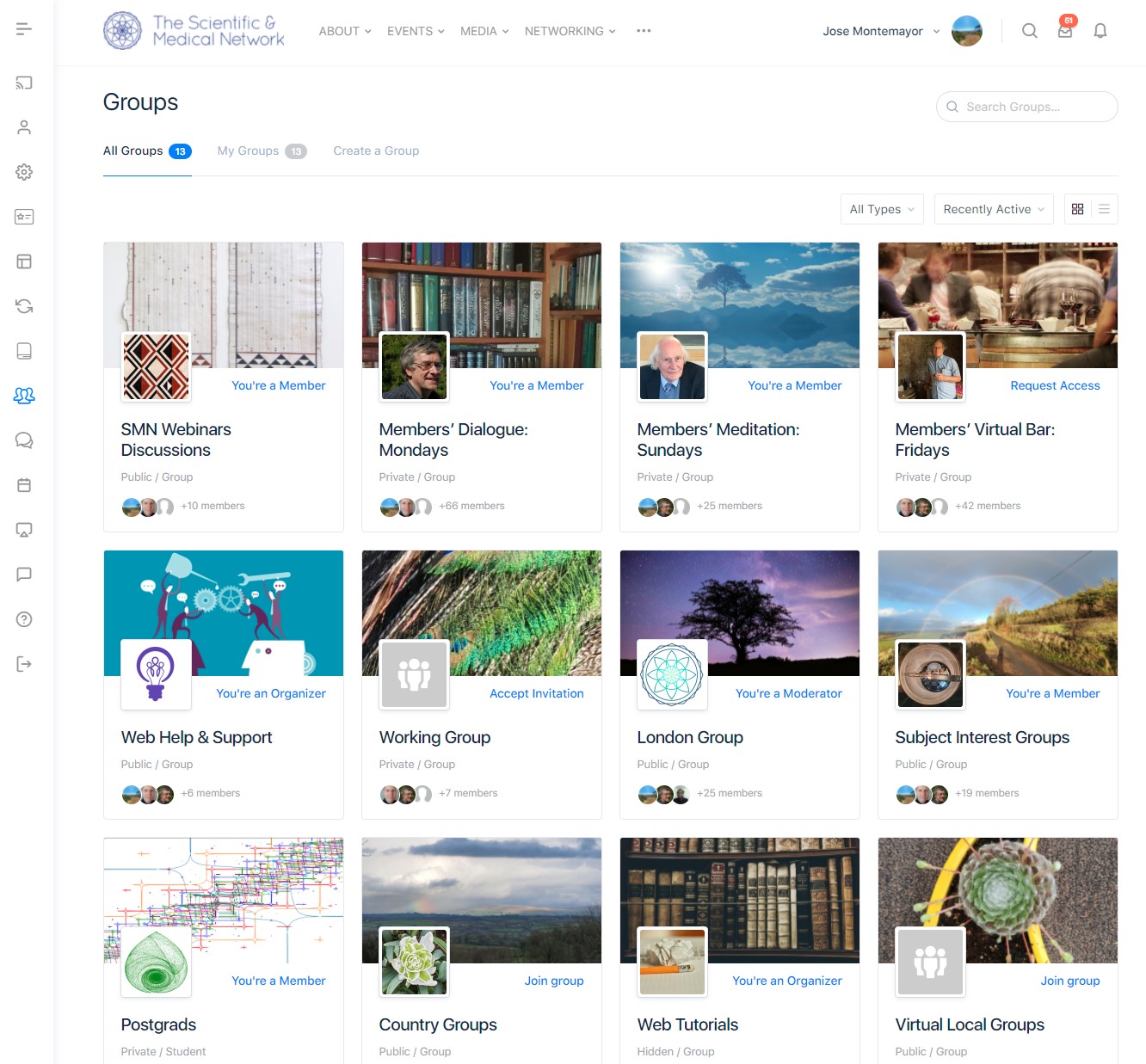Switch to grid view layout
The width and height of the screenshot is (1146, 1064).
[x=1077, y=209]
